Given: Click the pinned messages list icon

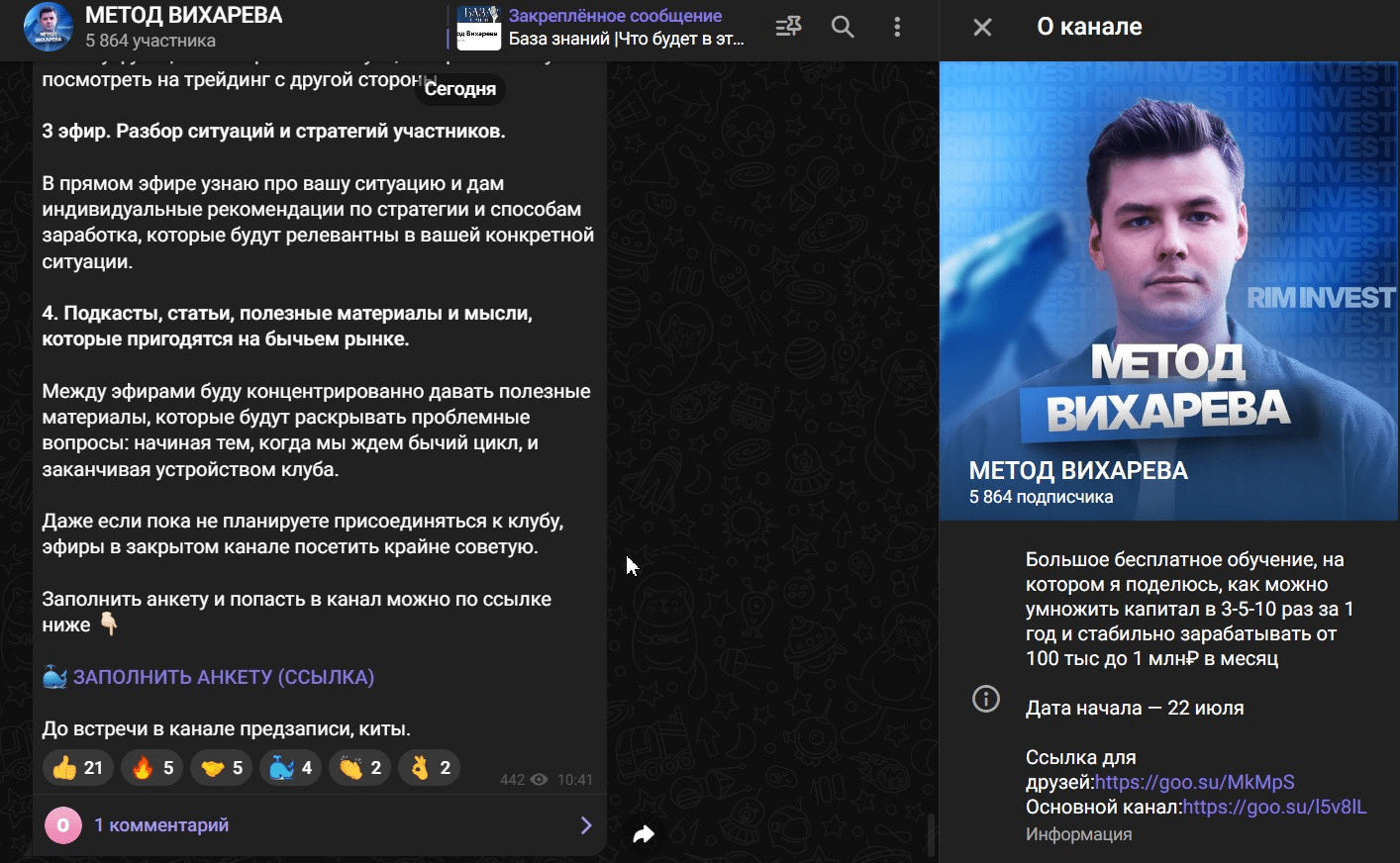Looking at the screenshot, I should click(x=789, y=27).
